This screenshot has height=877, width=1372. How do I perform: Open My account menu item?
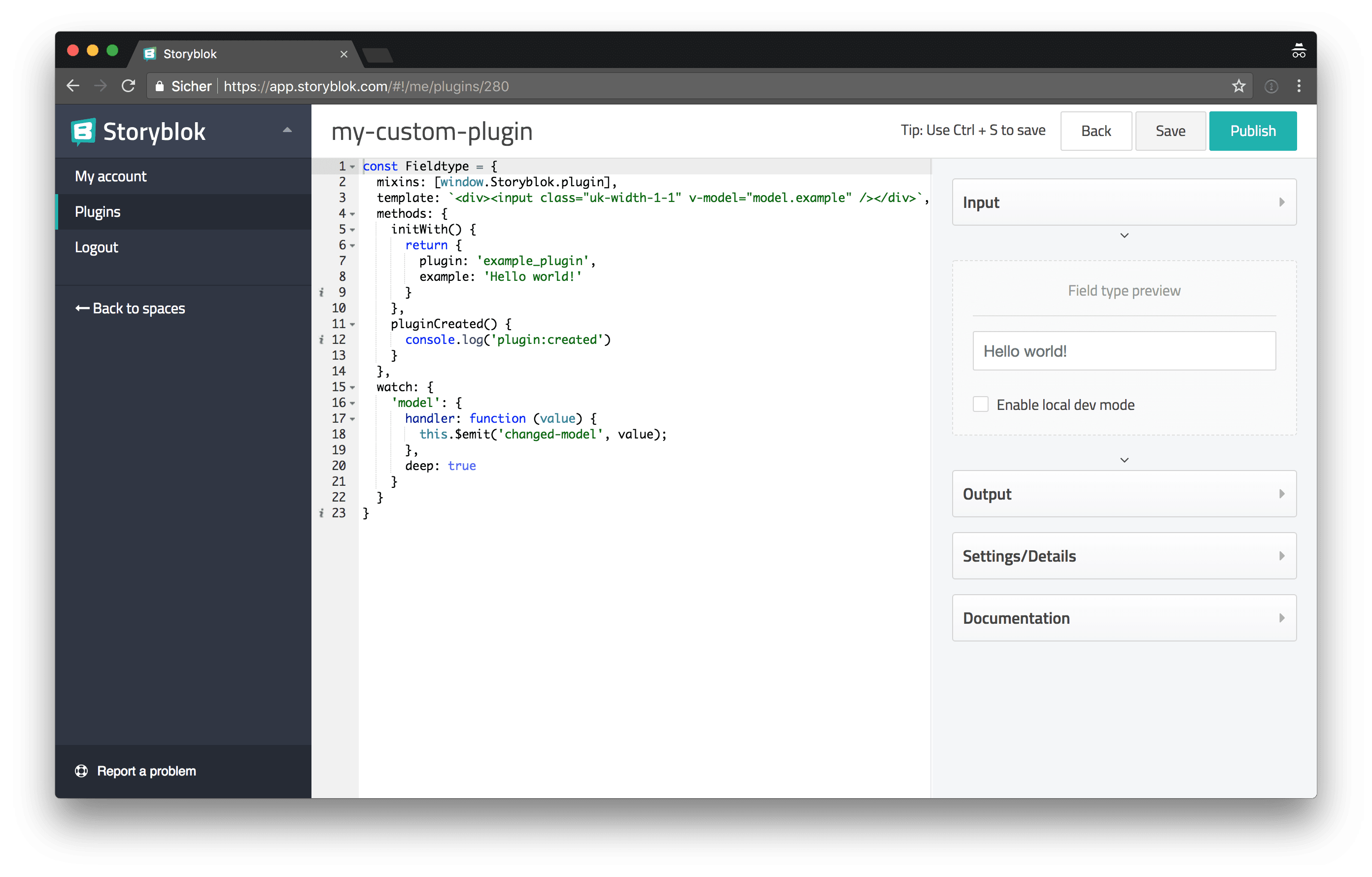110,176
